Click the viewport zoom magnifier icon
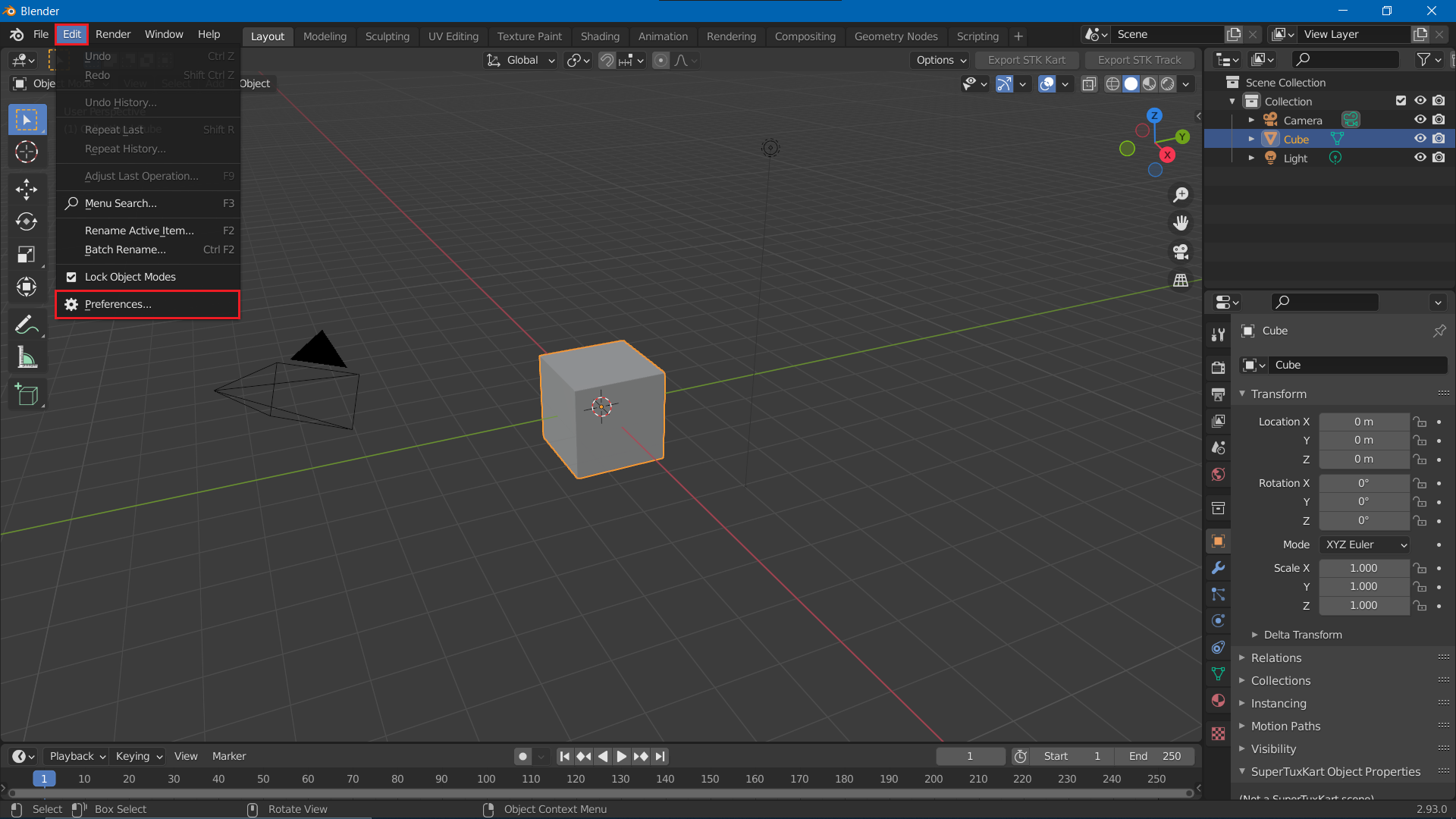This screenshot has width=1456, height=819. click(x=1181, y=195)
